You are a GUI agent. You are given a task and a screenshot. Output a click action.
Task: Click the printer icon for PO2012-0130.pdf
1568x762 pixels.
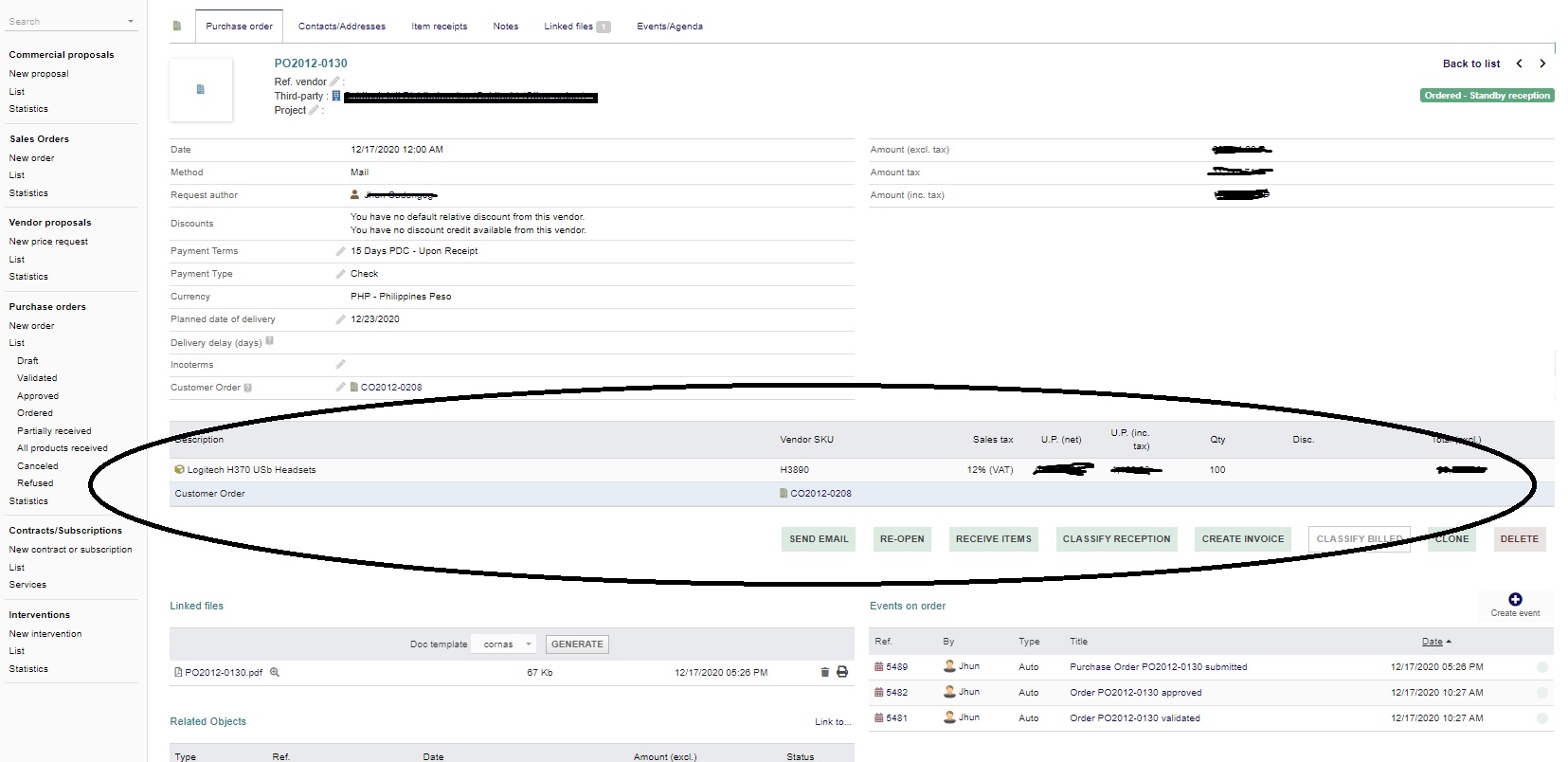(x=842, y=672)
